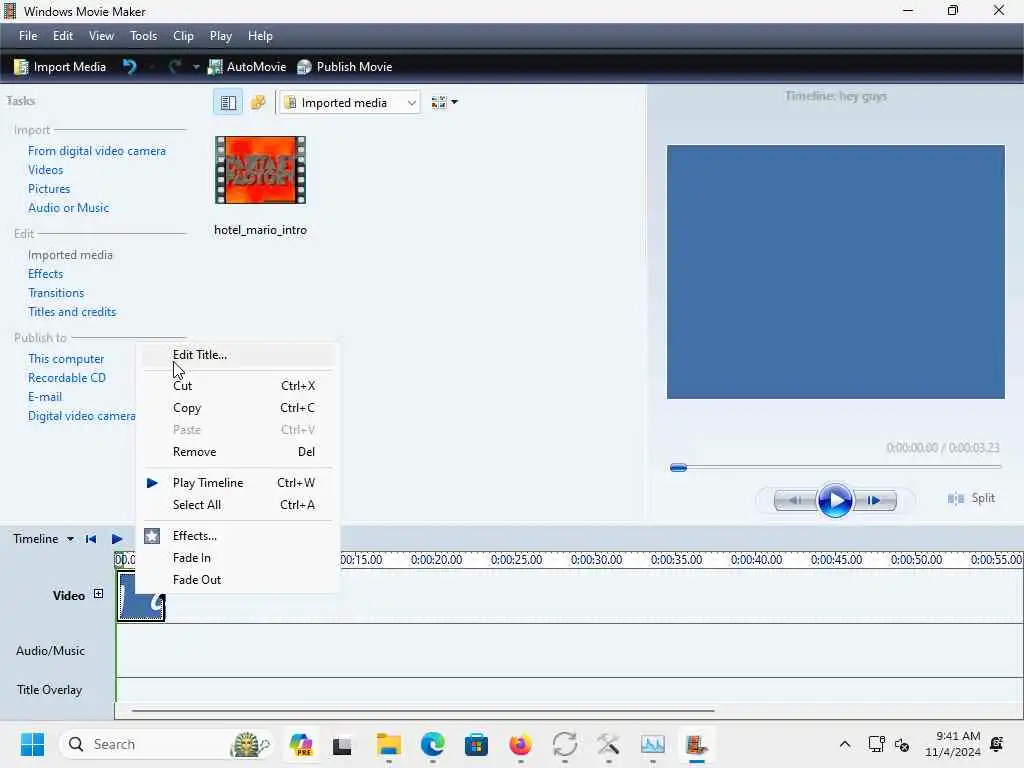Click the Undo arrow icon
Viewport: 1024px width, 768px height.
[x=129, y=67]
